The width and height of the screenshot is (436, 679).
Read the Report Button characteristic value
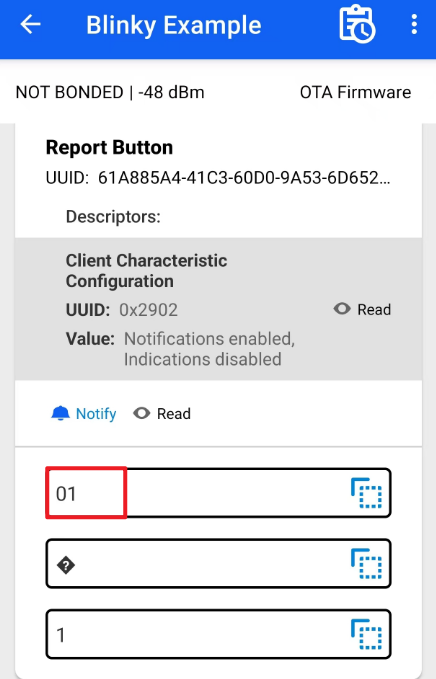162,414
